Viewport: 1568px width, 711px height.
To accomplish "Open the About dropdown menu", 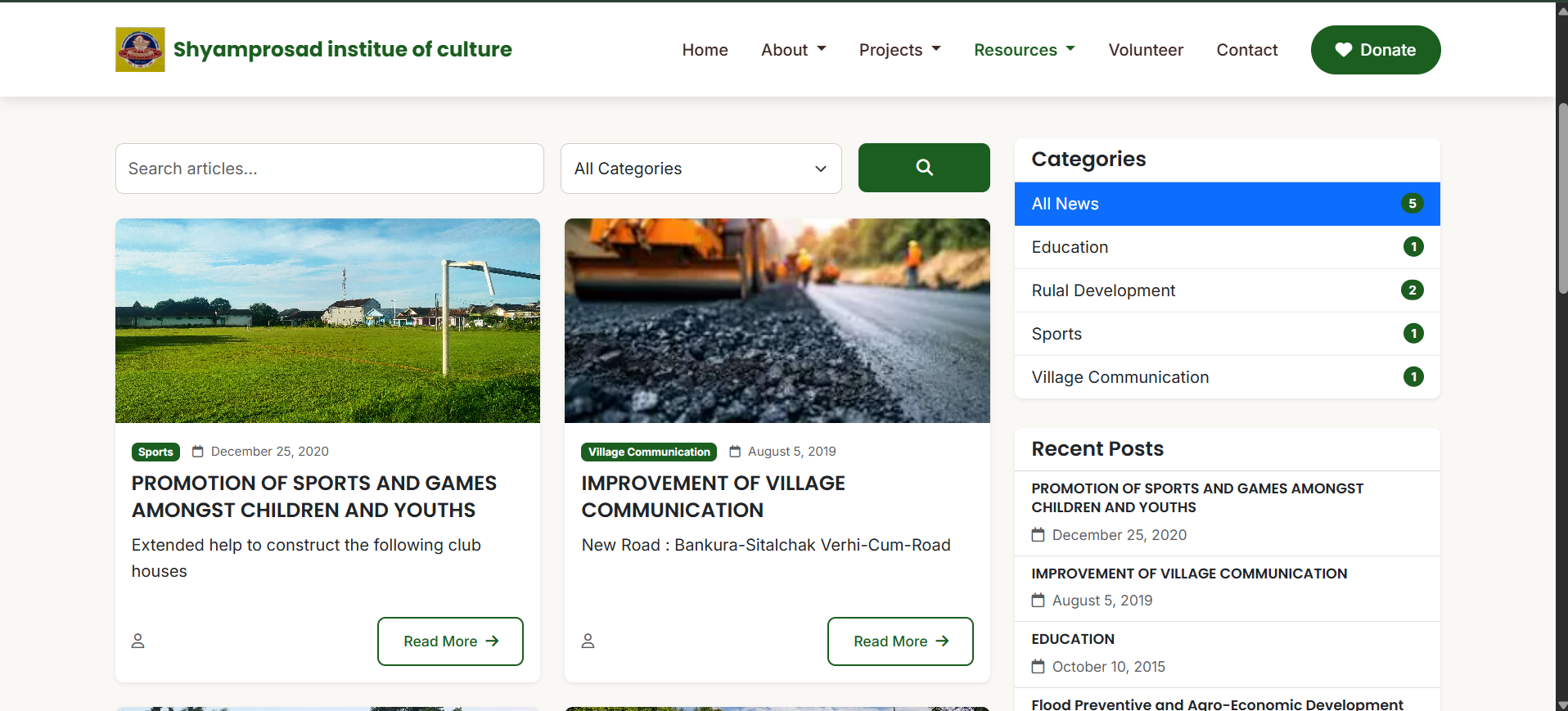I will pos(793,50).
